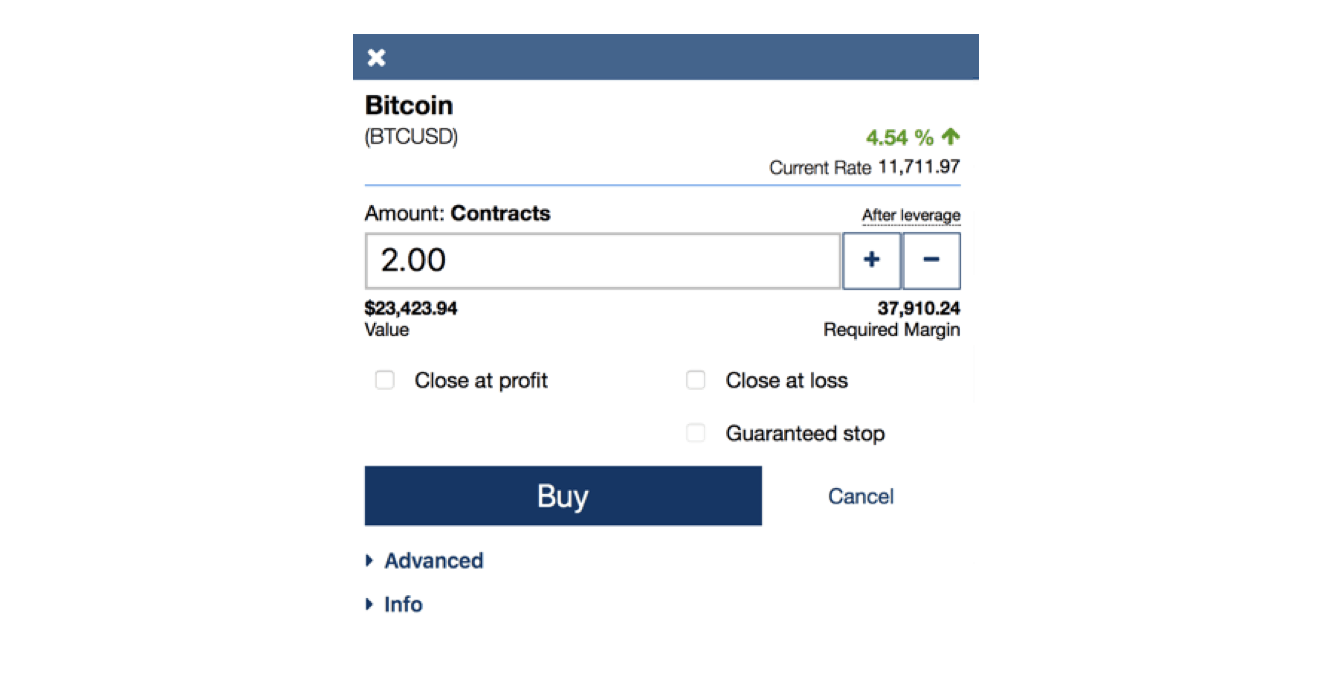Click the Cancel link

coord(861,496)
